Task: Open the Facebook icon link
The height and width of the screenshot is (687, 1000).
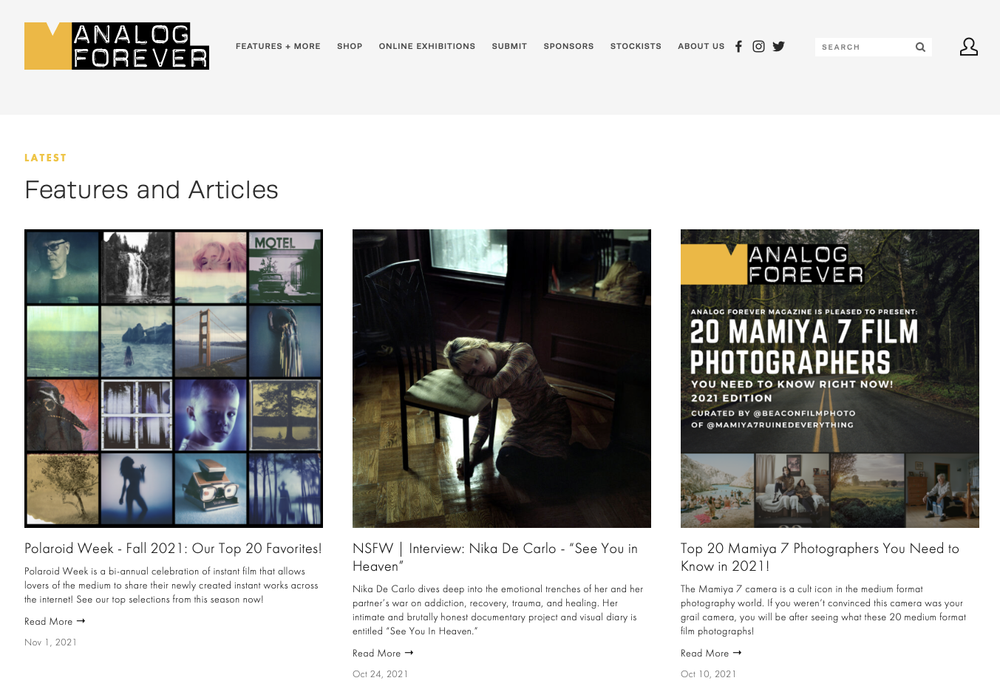Action: [739, 47]
